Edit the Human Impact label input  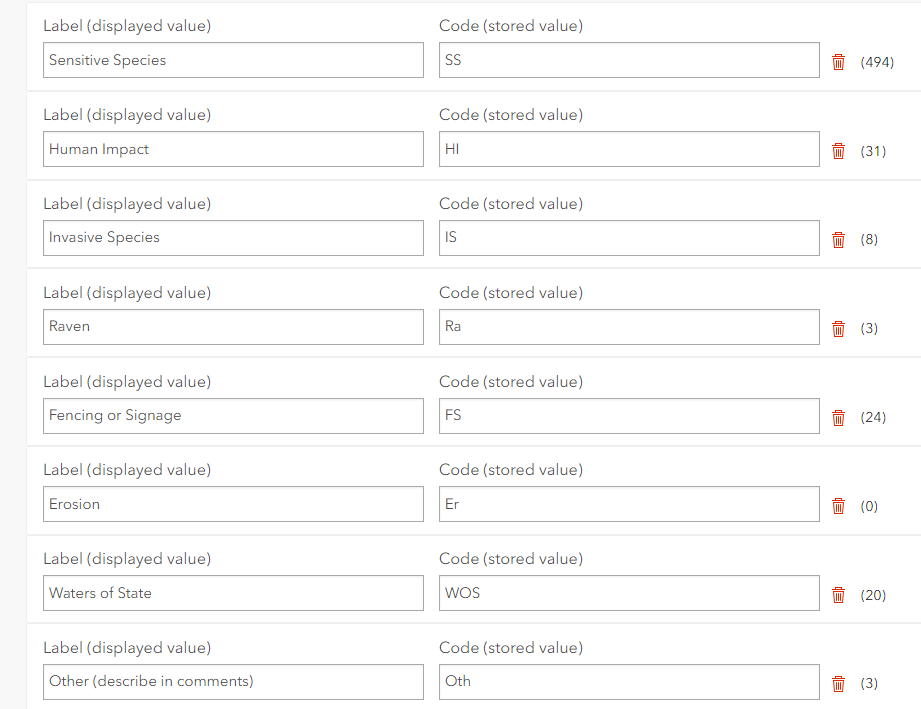coord(232,149)
